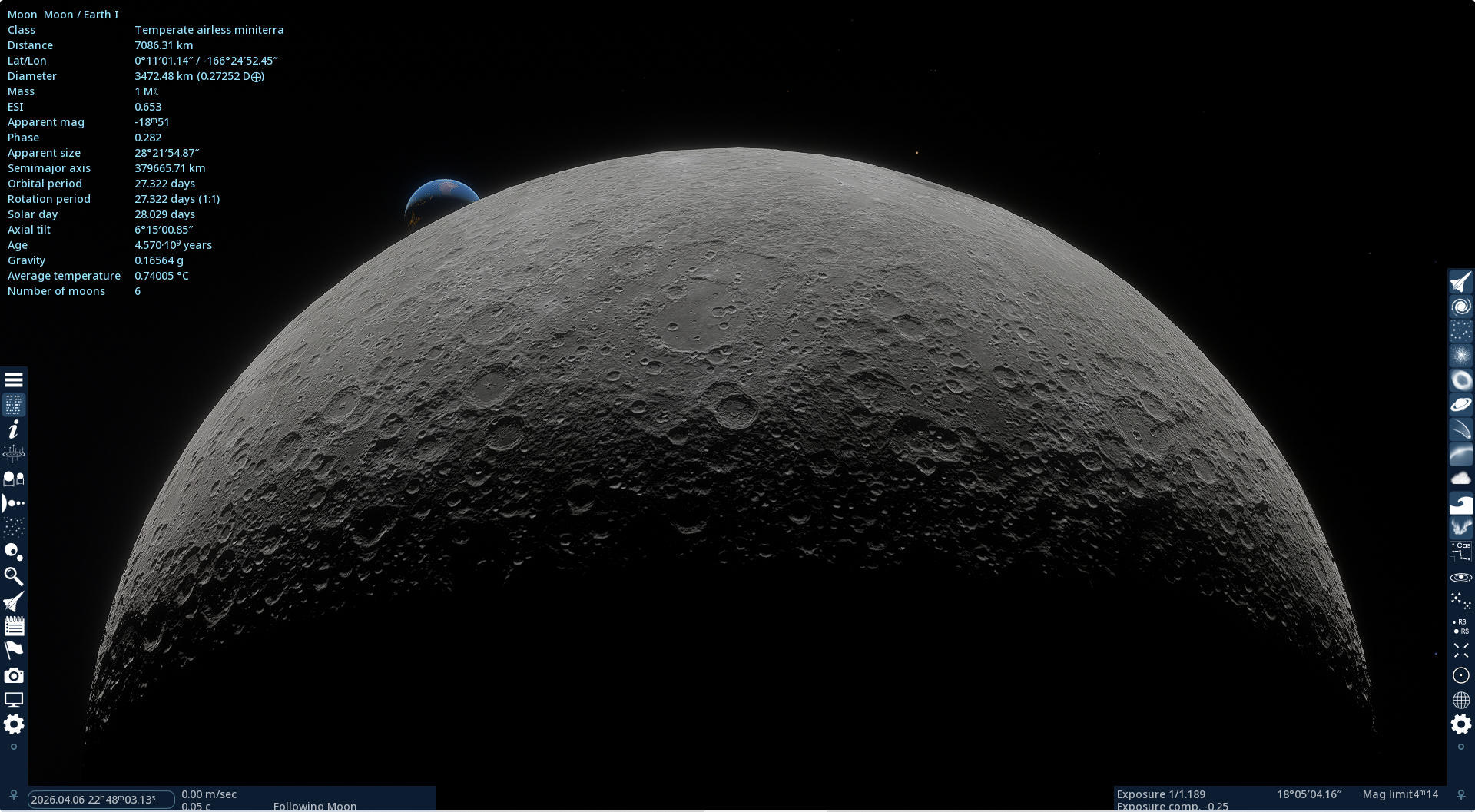Viewport: 1475px width, 812px height.
Task: Click the "Exposure 1/1.189" readout
Action: tap(1161, 794)
